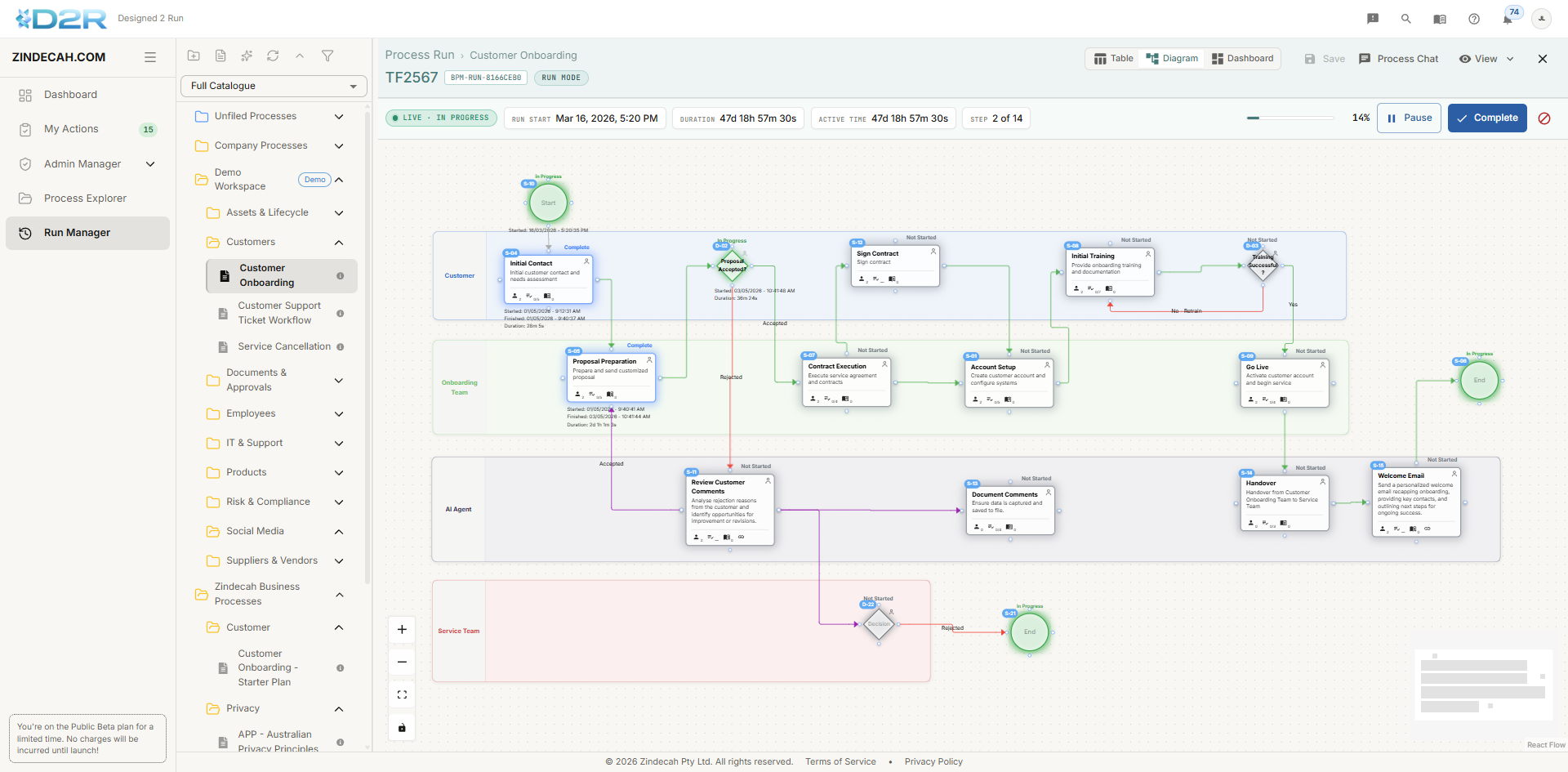Collapse Demo Workspace folder
This screenshot has width=1568, height=772.
(x=339, y=180)
